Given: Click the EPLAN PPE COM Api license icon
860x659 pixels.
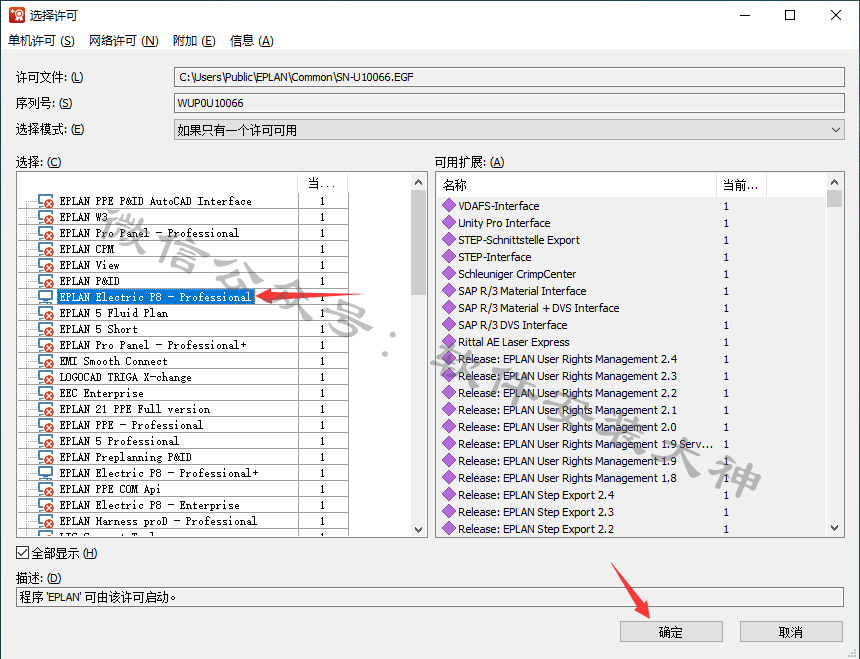Looking at the screenshot, I should click(x=46, y=489).
